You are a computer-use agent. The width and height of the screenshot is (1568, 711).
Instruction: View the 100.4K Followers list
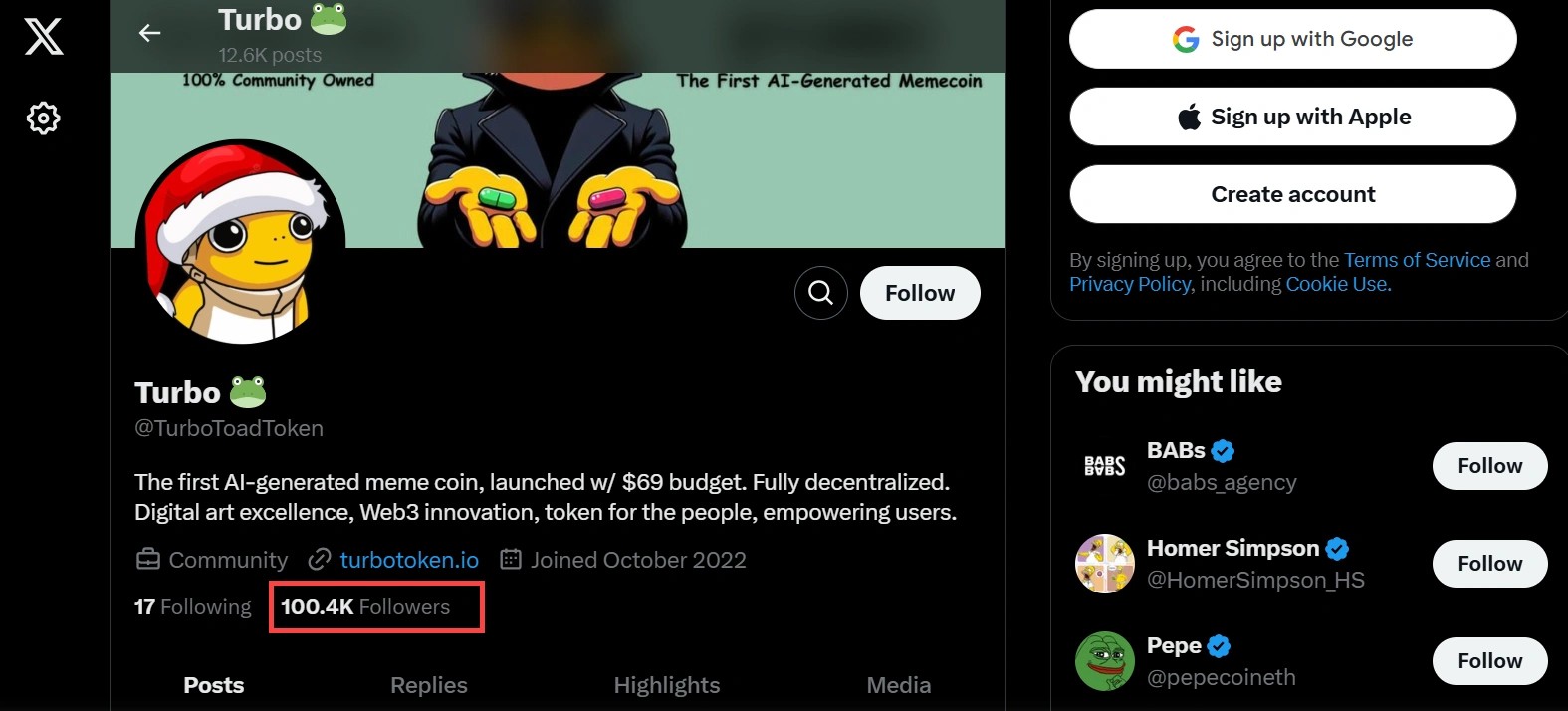pos(365,607)
